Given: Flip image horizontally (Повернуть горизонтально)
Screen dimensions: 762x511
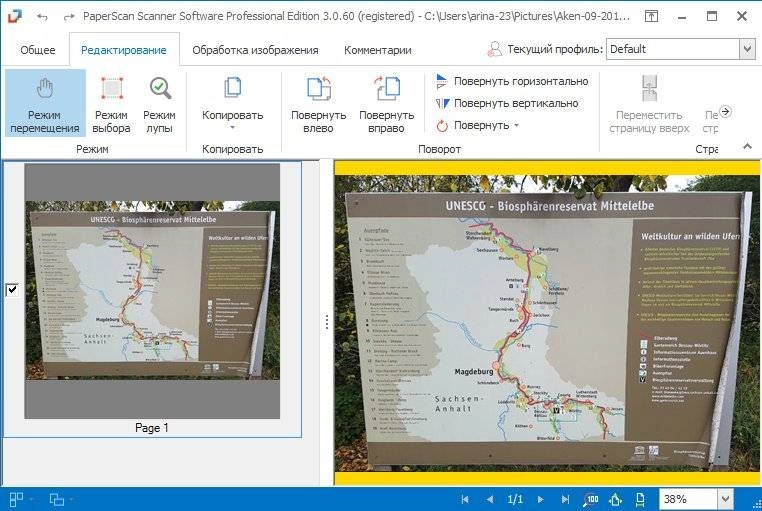Looking at the screenshot, I should tap(512, 81).
